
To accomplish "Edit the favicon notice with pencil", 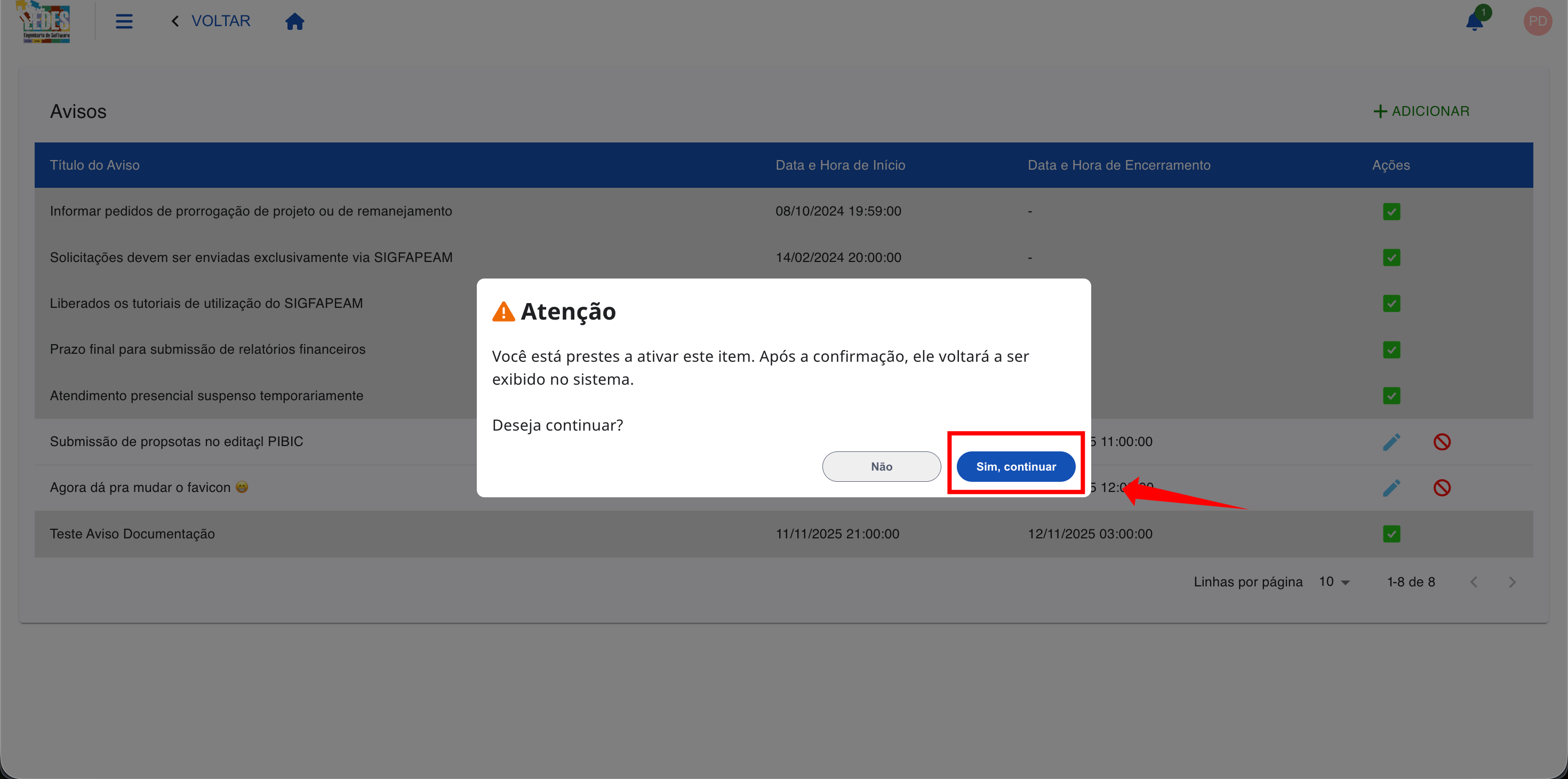I will click(1391, 487).
